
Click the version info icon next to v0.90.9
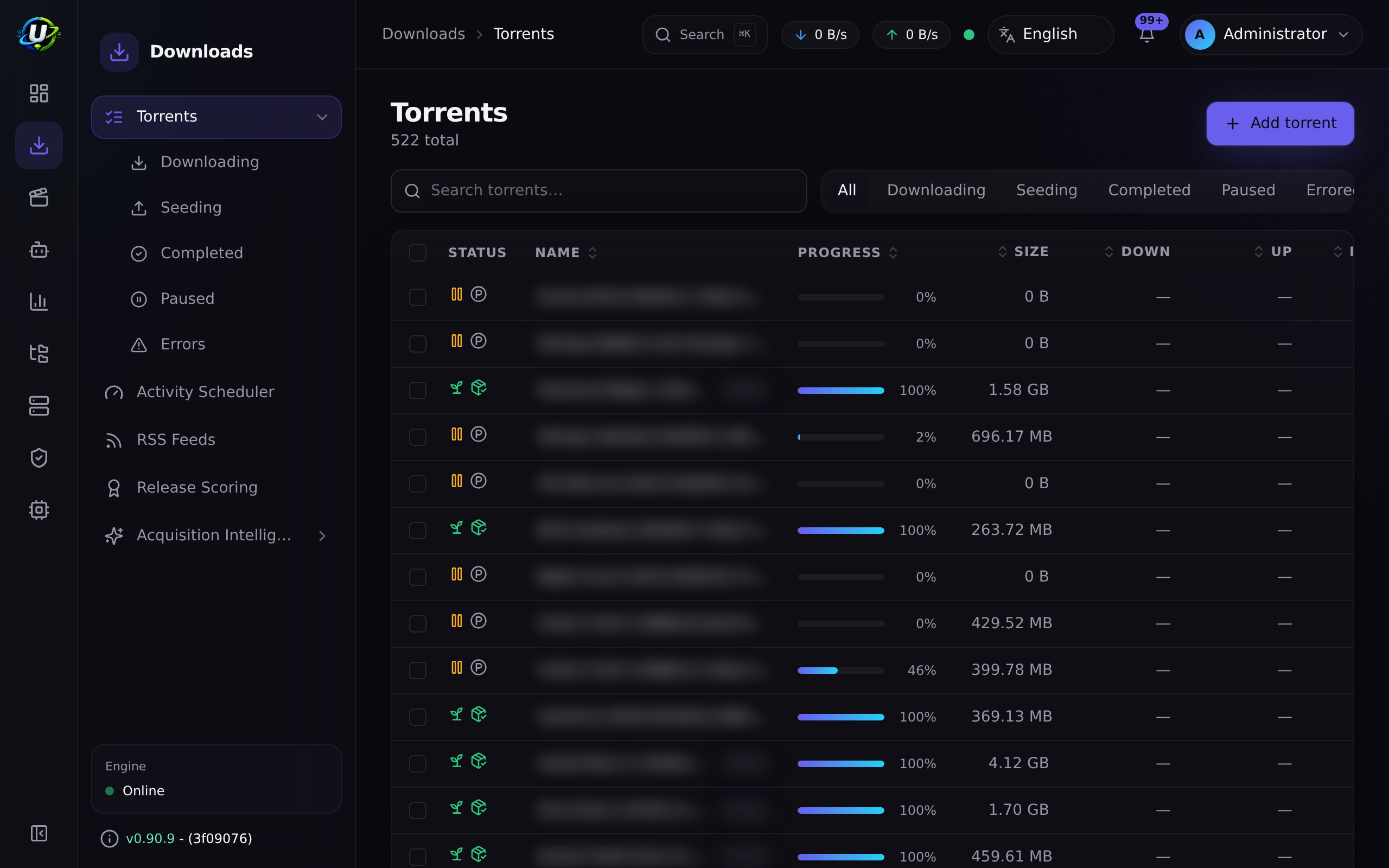coord(109,839)
